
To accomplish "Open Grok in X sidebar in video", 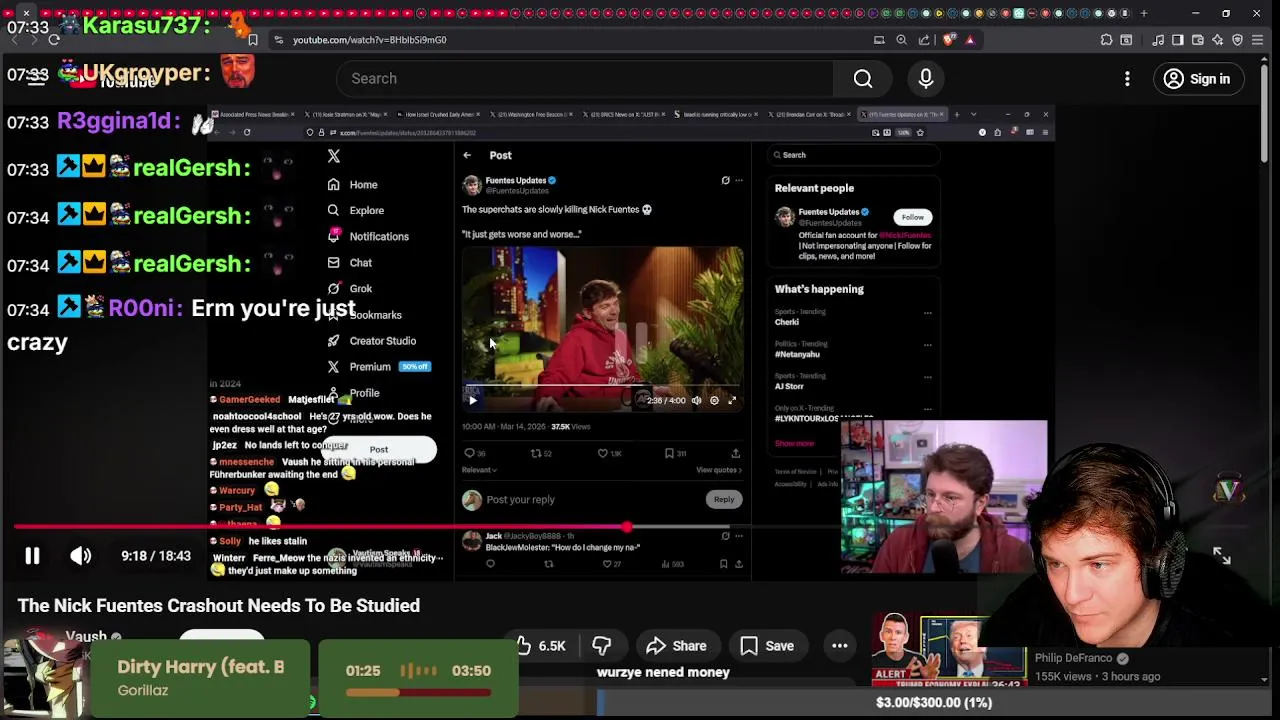I will 349,289.
